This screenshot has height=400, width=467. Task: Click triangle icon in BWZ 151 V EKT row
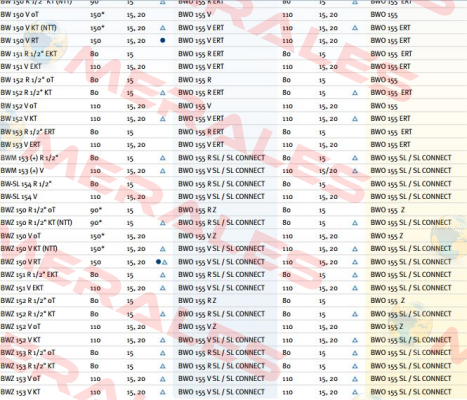point(163,288)
